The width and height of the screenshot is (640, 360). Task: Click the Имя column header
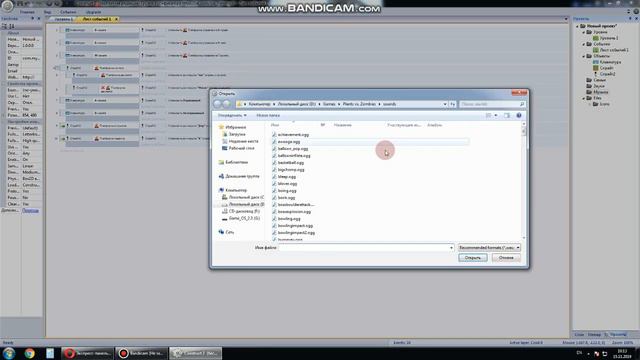275,125
